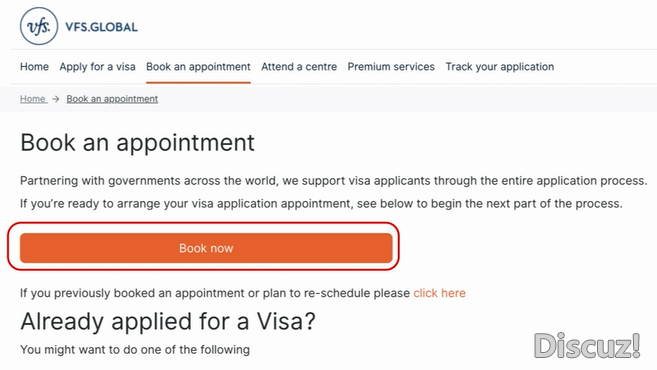Select the Book an appointment navigation tab
The height and width of the screenshot is (370, 657).
[198, 67]
